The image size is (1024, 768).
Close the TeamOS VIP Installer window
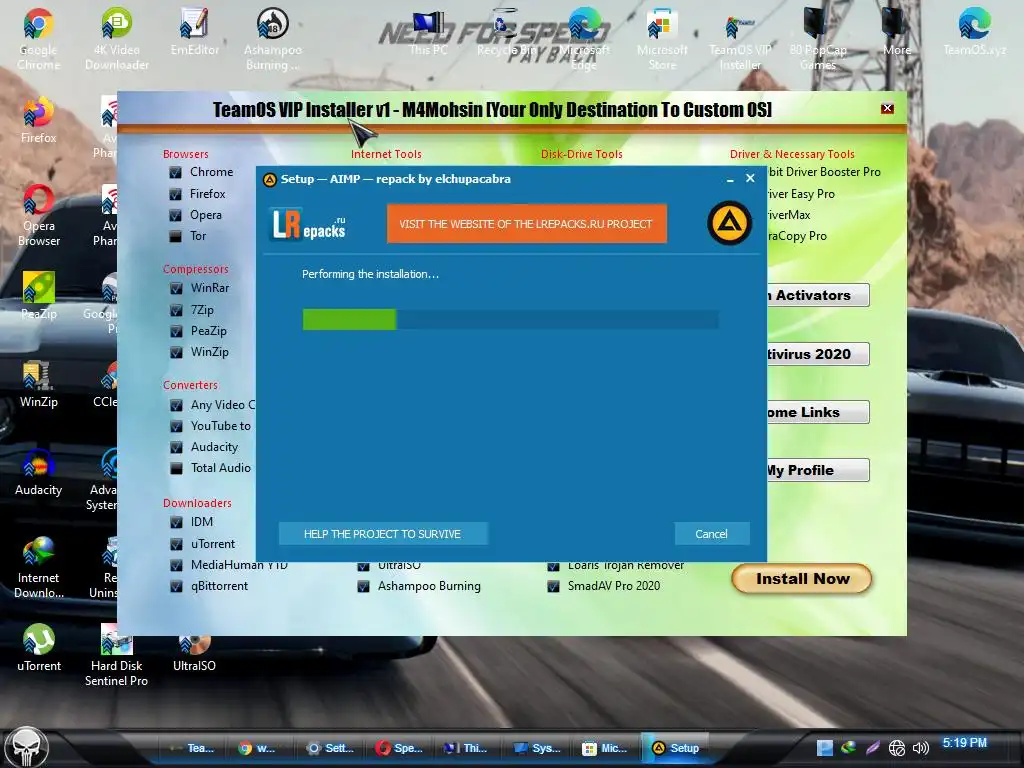[887, 108]
